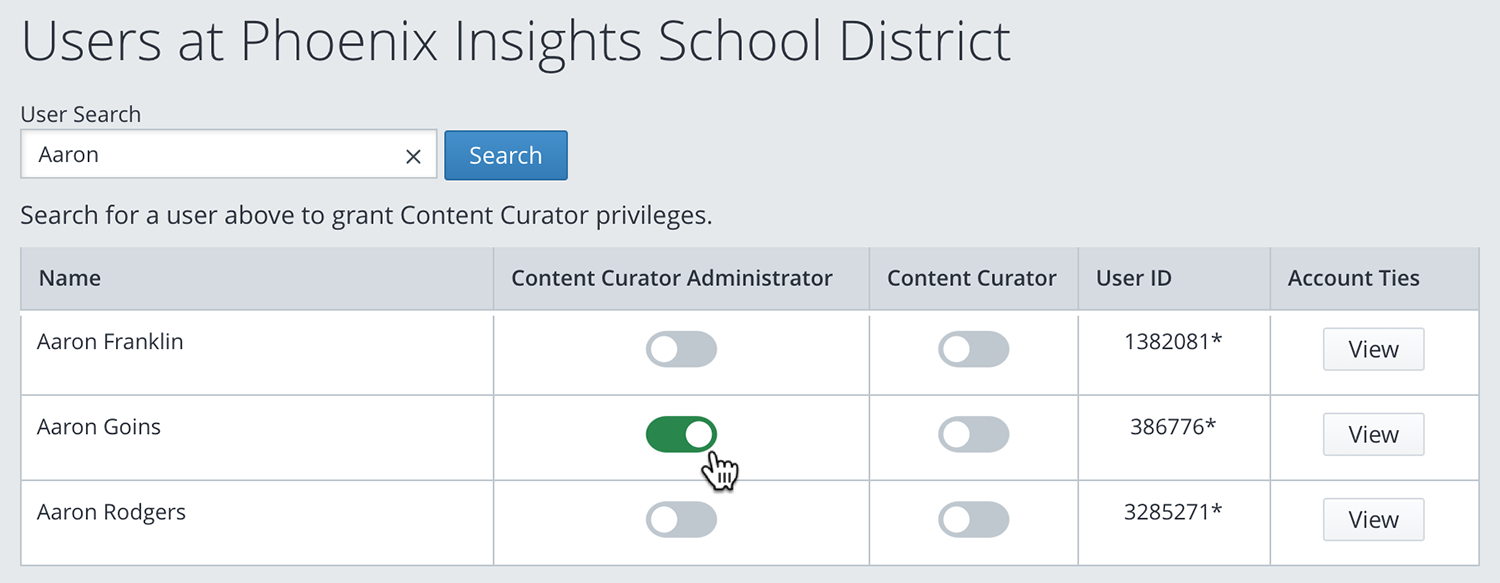Click the blue Search button
Image resolution: width=1500 pixels, height=583 pixels.
point(506,155)
